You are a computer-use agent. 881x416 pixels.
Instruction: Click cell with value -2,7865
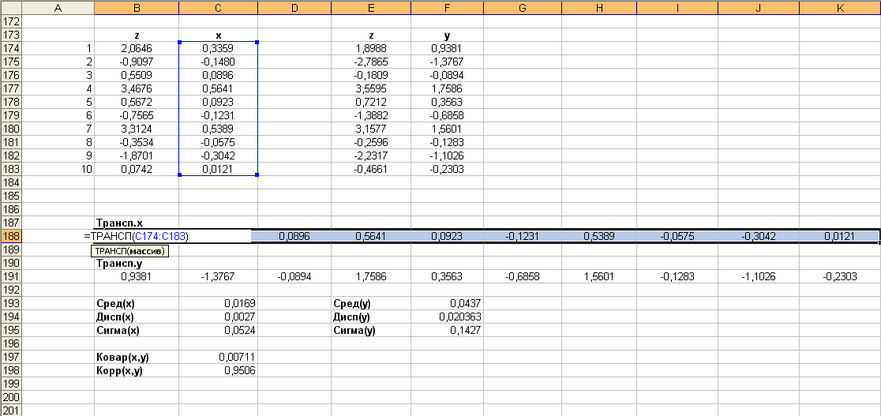pos(371,61)
